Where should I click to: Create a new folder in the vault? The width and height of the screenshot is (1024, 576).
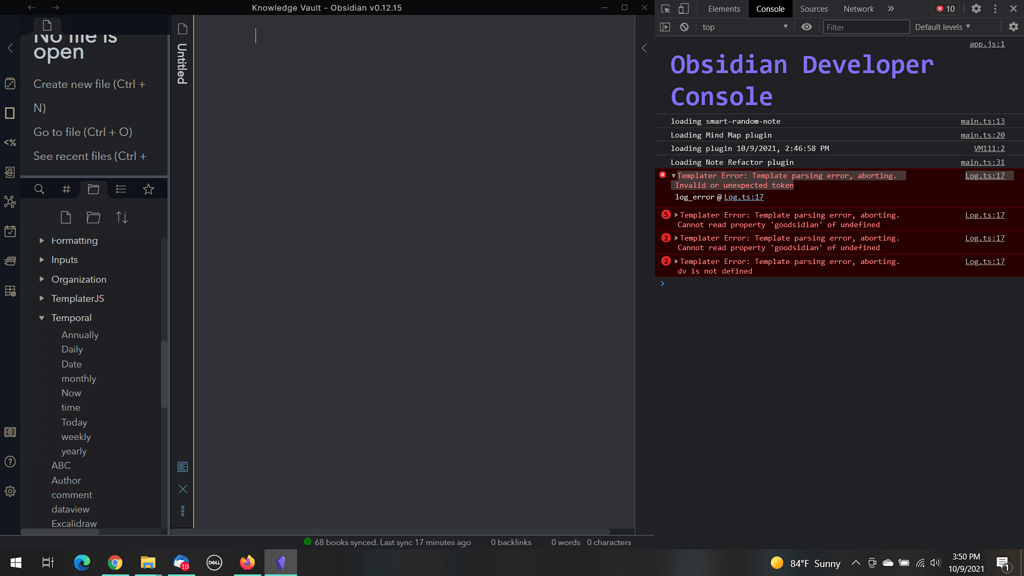tap(93, 216)
